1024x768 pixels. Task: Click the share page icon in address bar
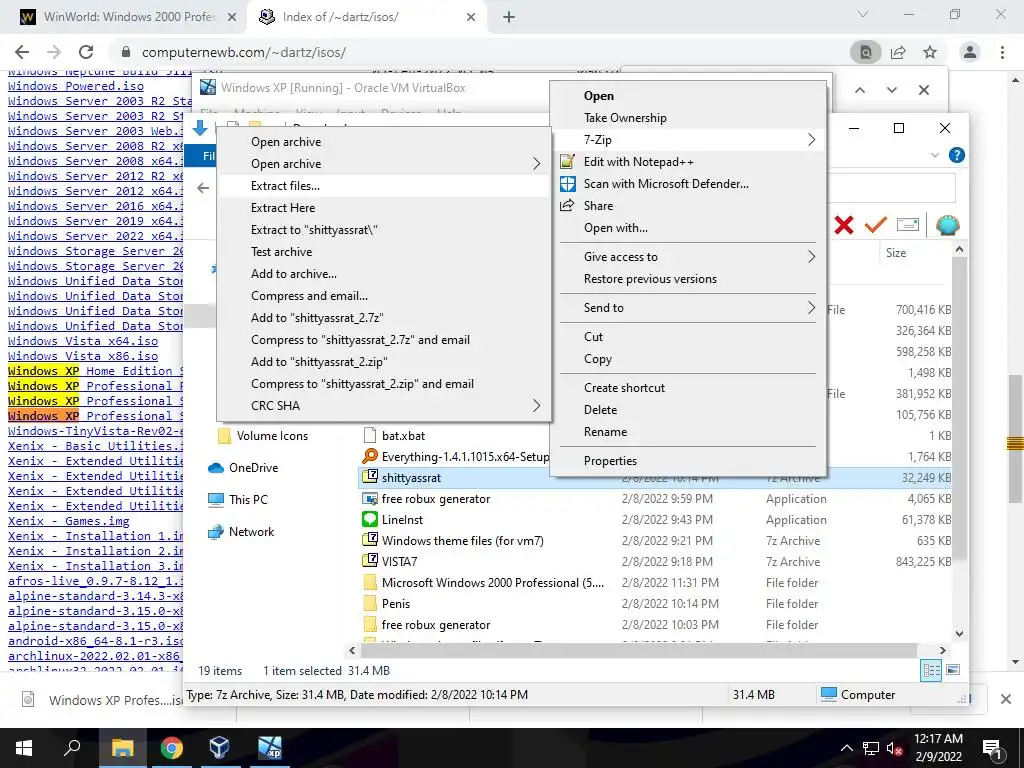[x=898, y=52]
